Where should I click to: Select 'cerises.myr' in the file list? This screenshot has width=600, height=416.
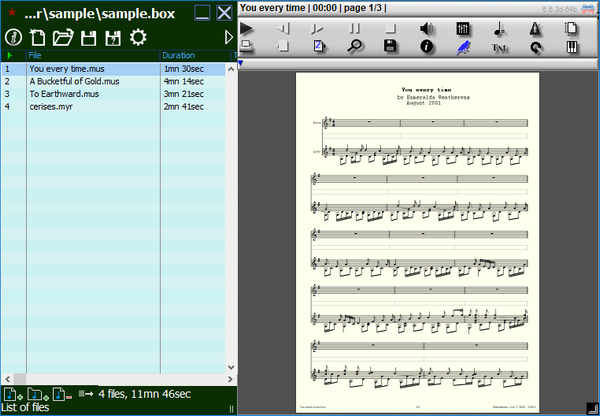[x=50, y=105]
